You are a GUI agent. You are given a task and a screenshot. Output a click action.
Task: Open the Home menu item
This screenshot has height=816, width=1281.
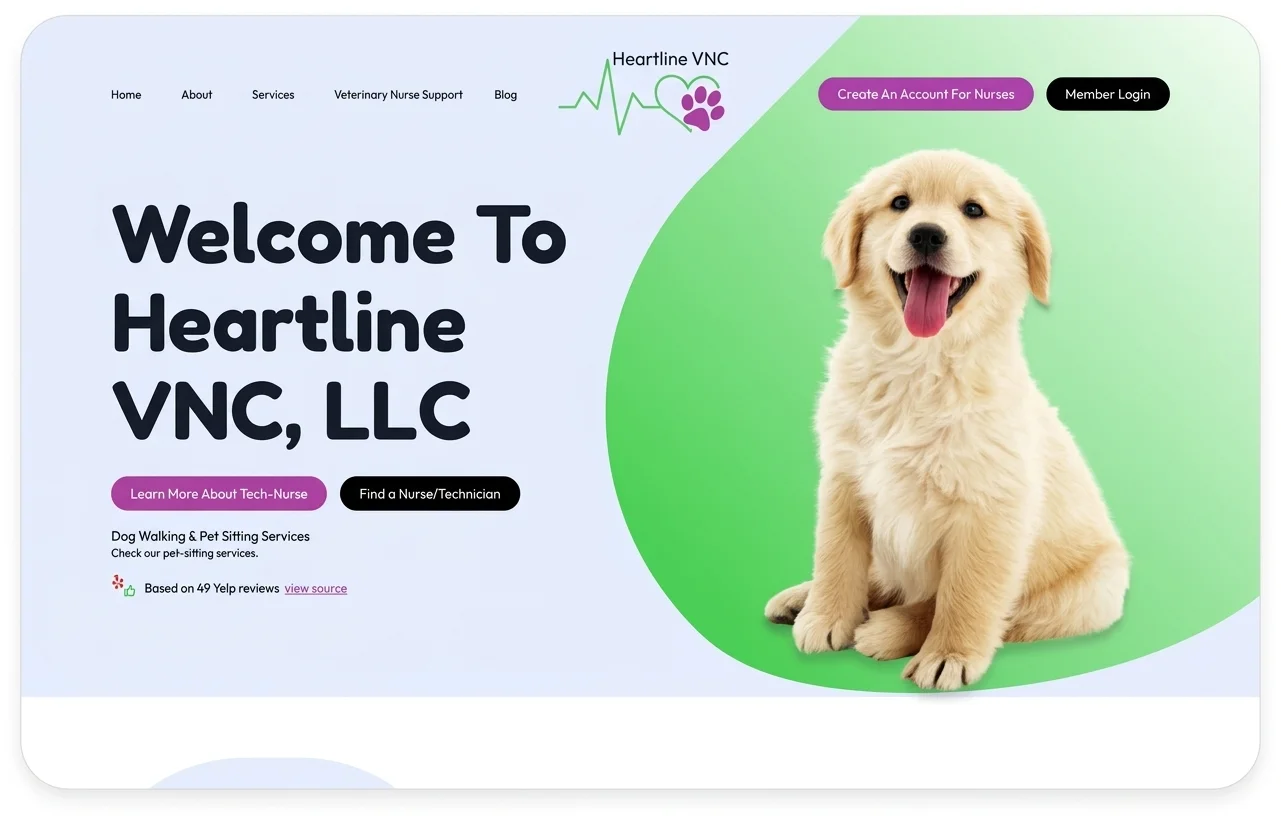point(126,95)
